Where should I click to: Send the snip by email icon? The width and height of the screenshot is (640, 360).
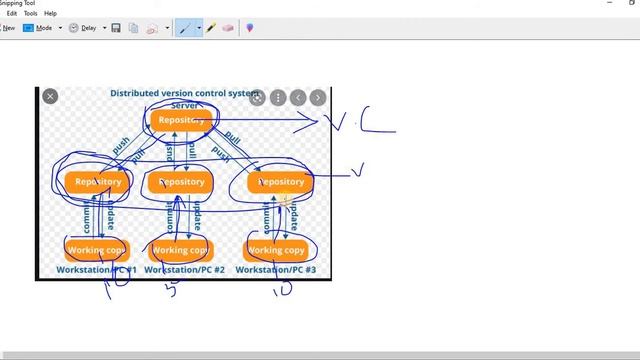[x=152, y=28]
